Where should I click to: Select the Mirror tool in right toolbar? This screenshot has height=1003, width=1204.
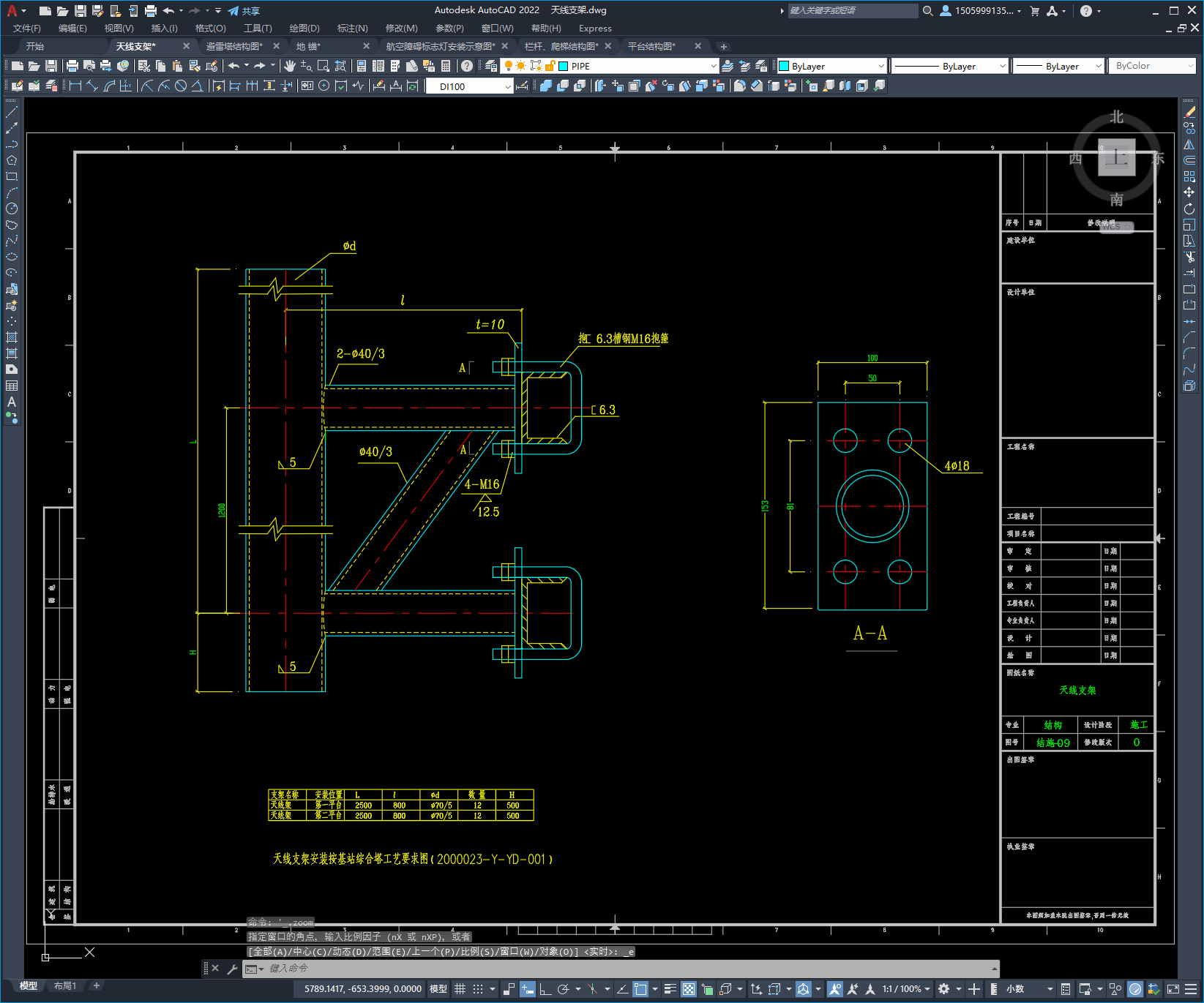[x=1189, y=144]
